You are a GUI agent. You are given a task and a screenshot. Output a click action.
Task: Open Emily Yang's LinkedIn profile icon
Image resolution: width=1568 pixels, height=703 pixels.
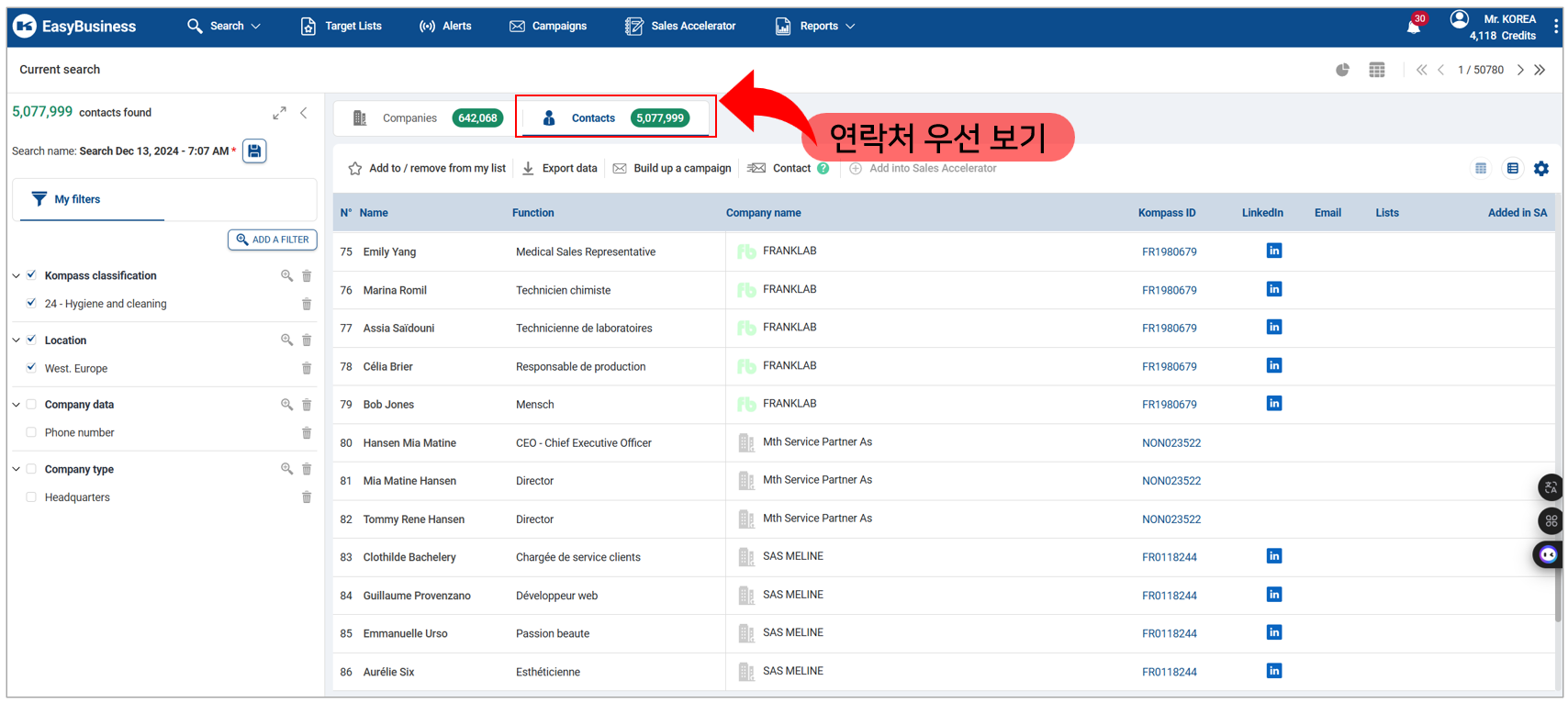click(x=1273, y=251)
